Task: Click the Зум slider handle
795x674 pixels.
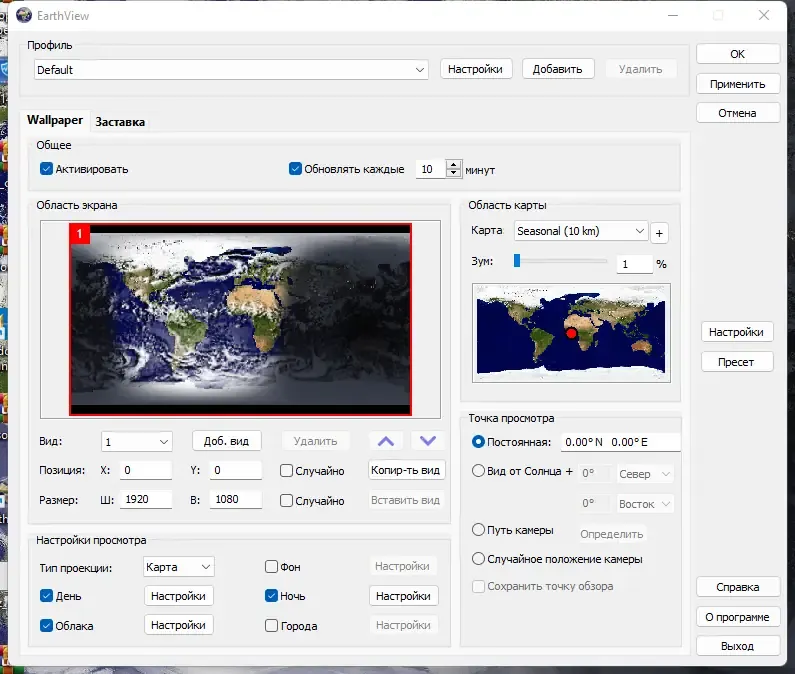Action: click(517, 261)
